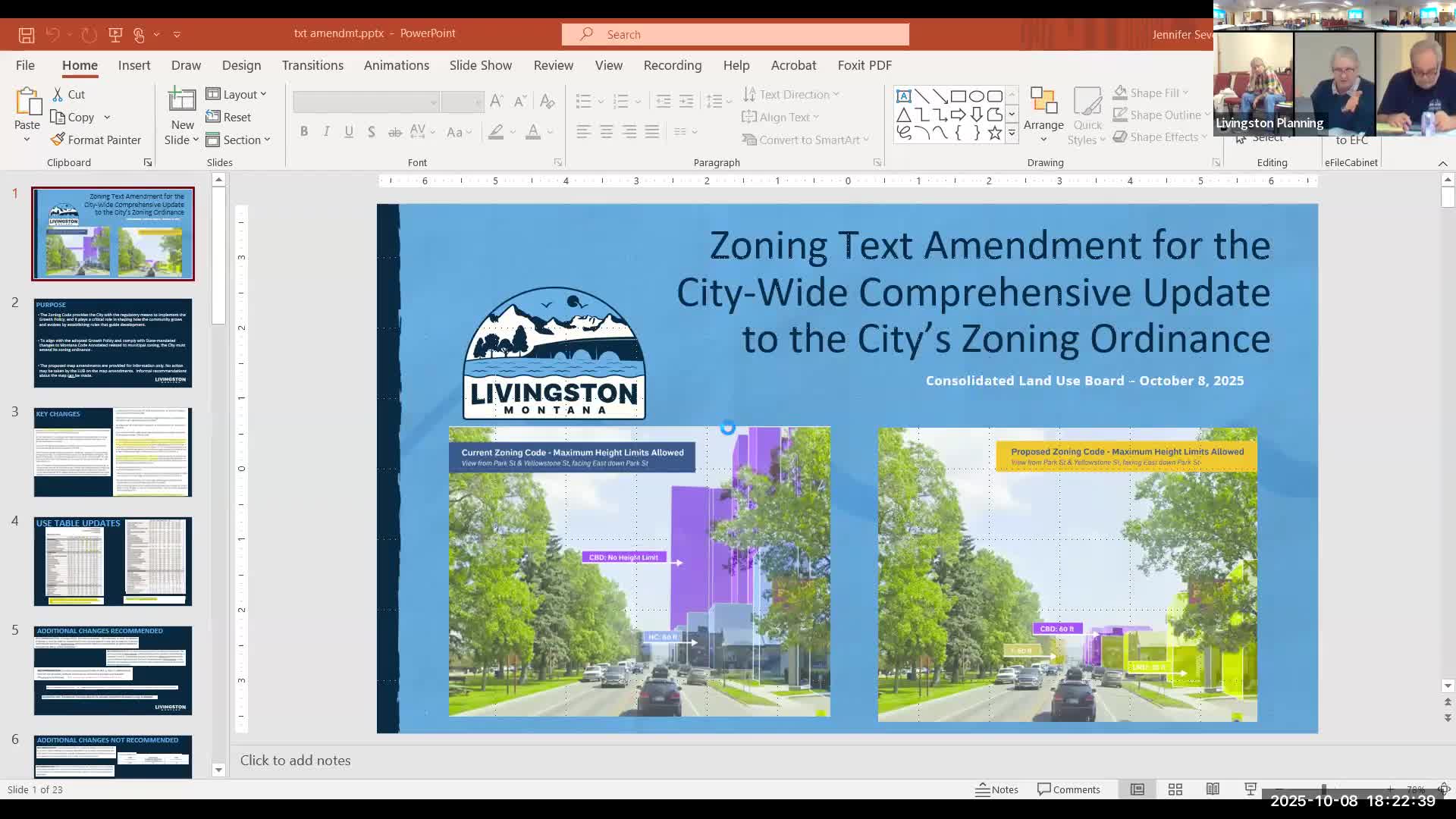Toggle underline formatting on
Screen dimensions: 1456x819
click(349, 131)
